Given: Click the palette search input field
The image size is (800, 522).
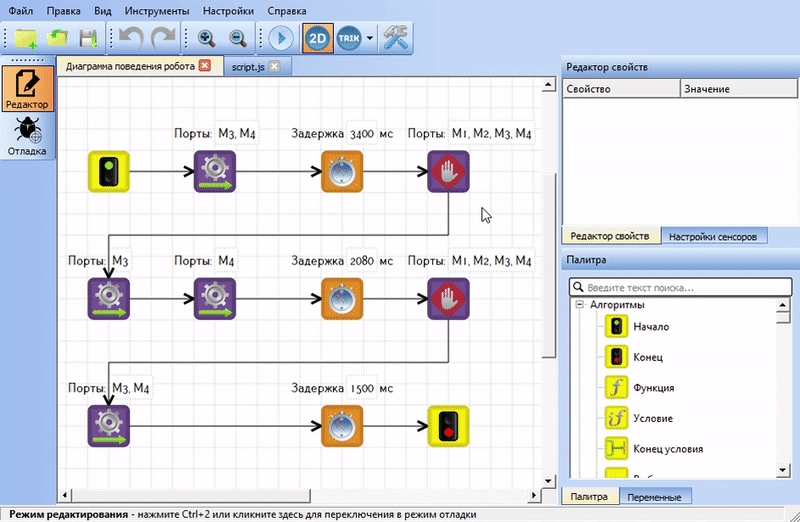Looking at the screenshot, I should (x=680, y=287).
